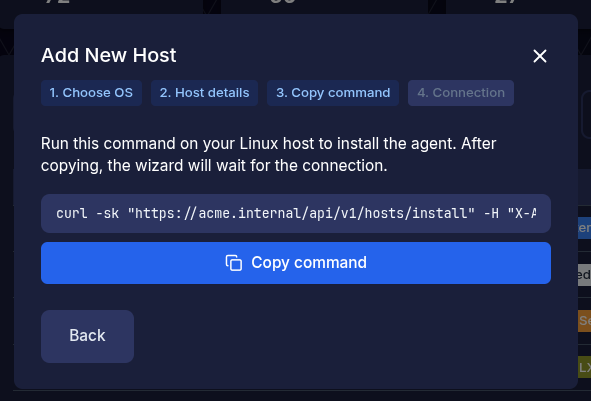
Task: Close the Add New Host dialog
Action: (x=540, y=56)
